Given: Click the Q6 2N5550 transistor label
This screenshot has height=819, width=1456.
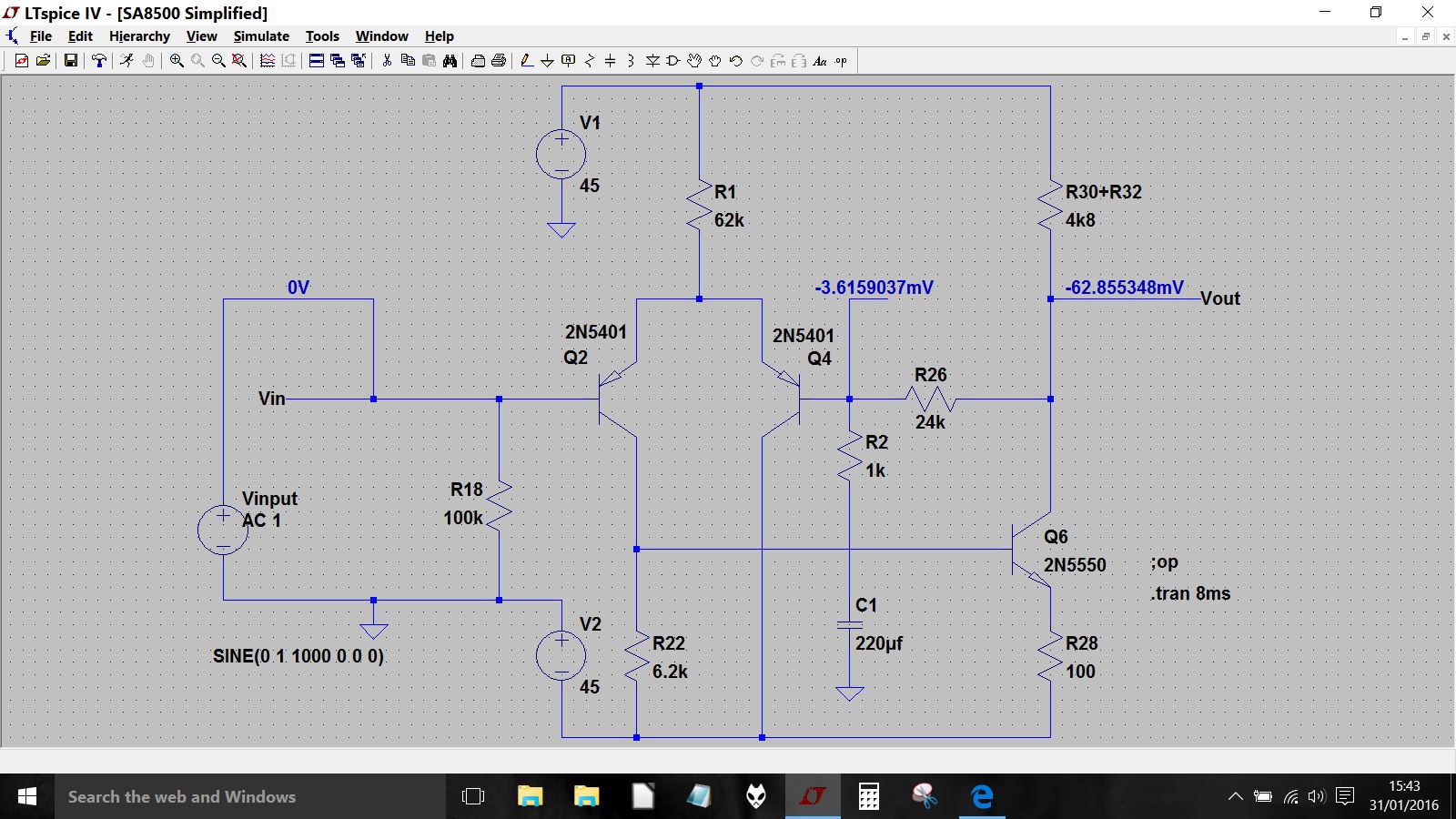Looking at the screenshot, I should pos(1075,565).
